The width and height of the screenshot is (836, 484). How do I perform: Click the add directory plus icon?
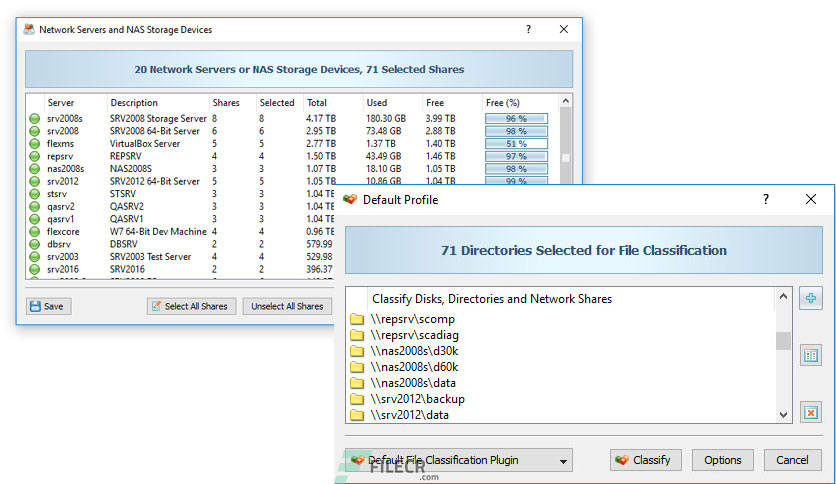[810, 298]
